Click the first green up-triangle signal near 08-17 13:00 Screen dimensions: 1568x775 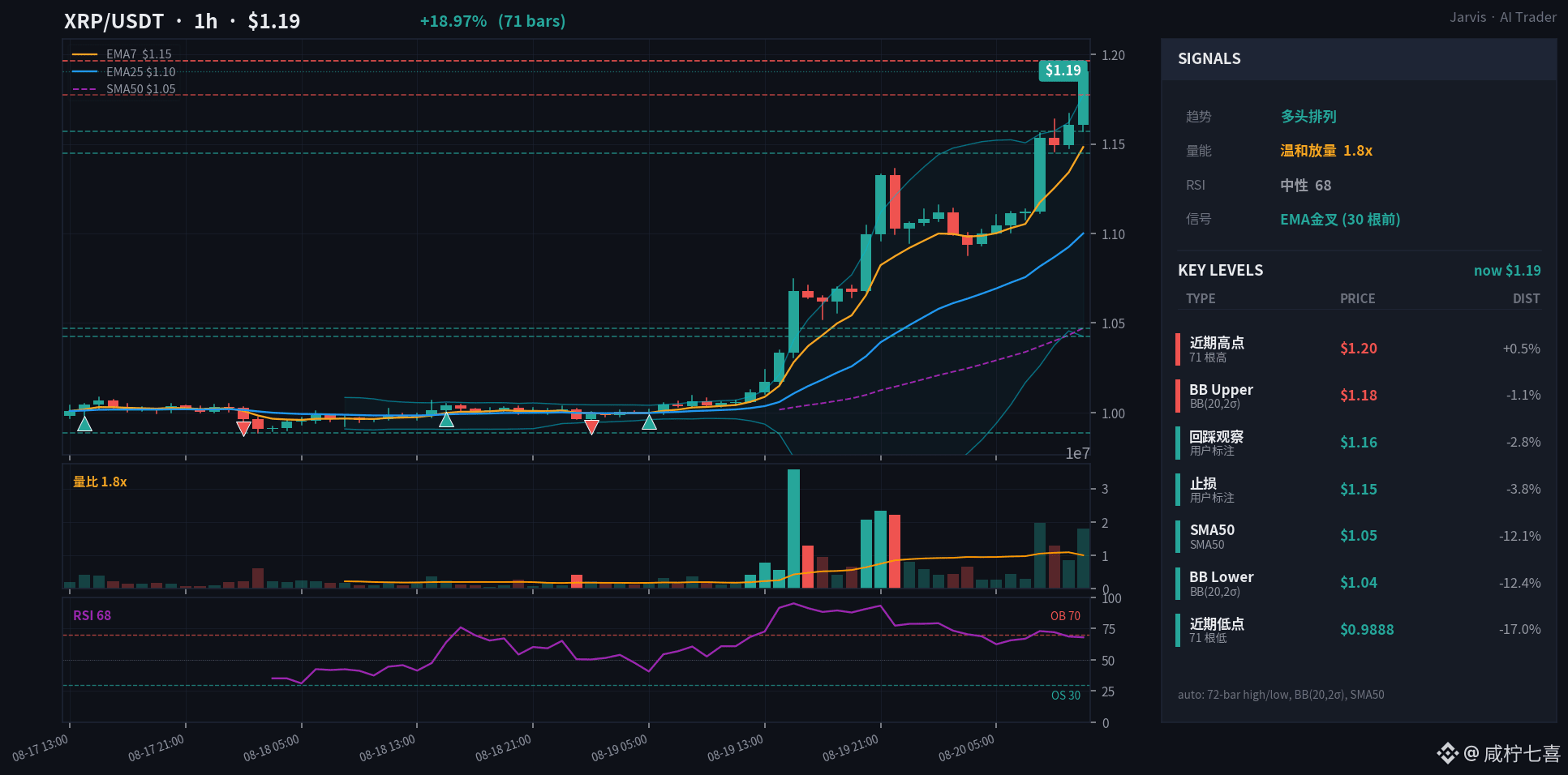coord(84,423)
